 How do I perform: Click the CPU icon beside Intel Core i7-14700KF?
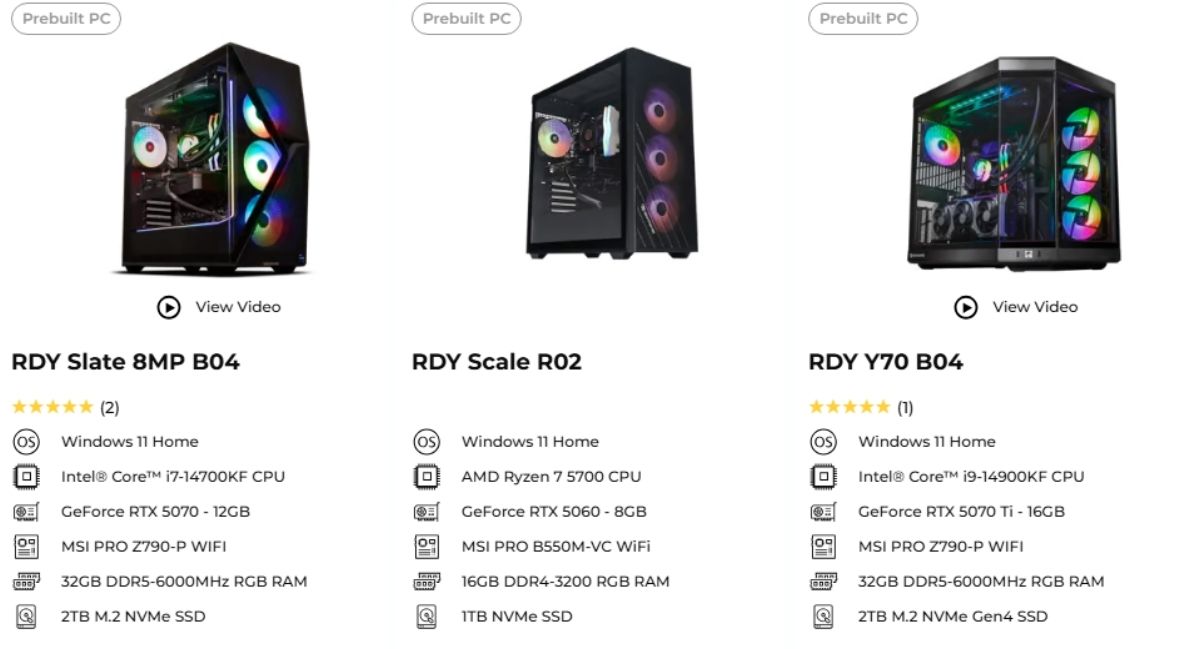pos(25,476)
